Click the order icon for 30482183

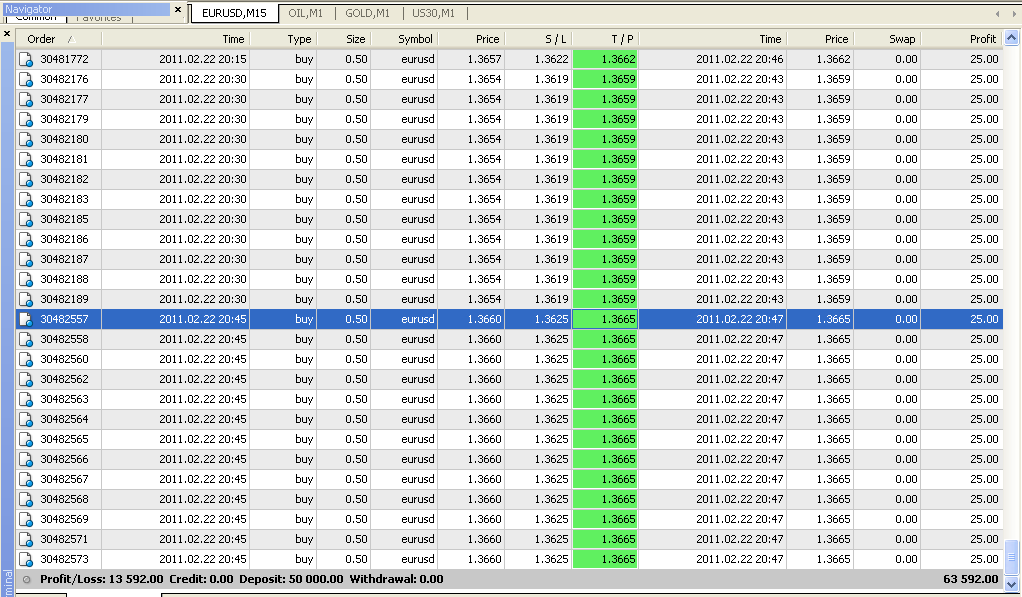pos(26,200)
